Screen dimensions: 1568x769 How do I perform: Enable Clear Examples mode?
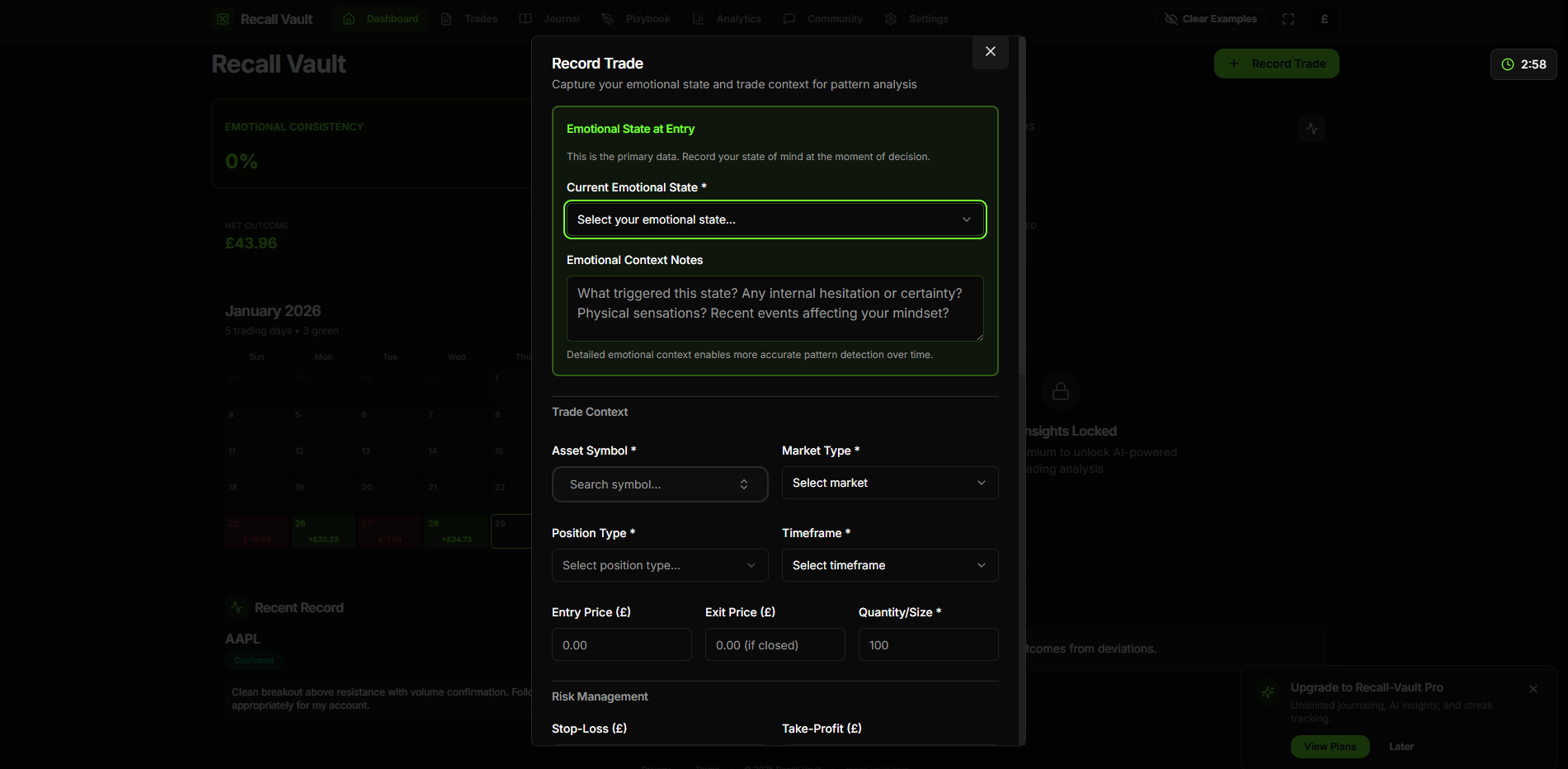click(x=1210, y=18)
